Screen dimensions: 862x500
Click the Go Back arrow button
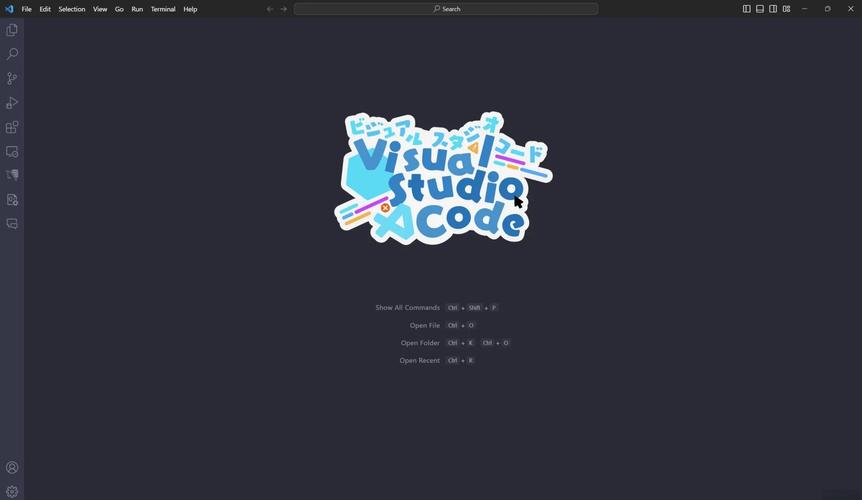pyautogui.click(x=270, y=9)
